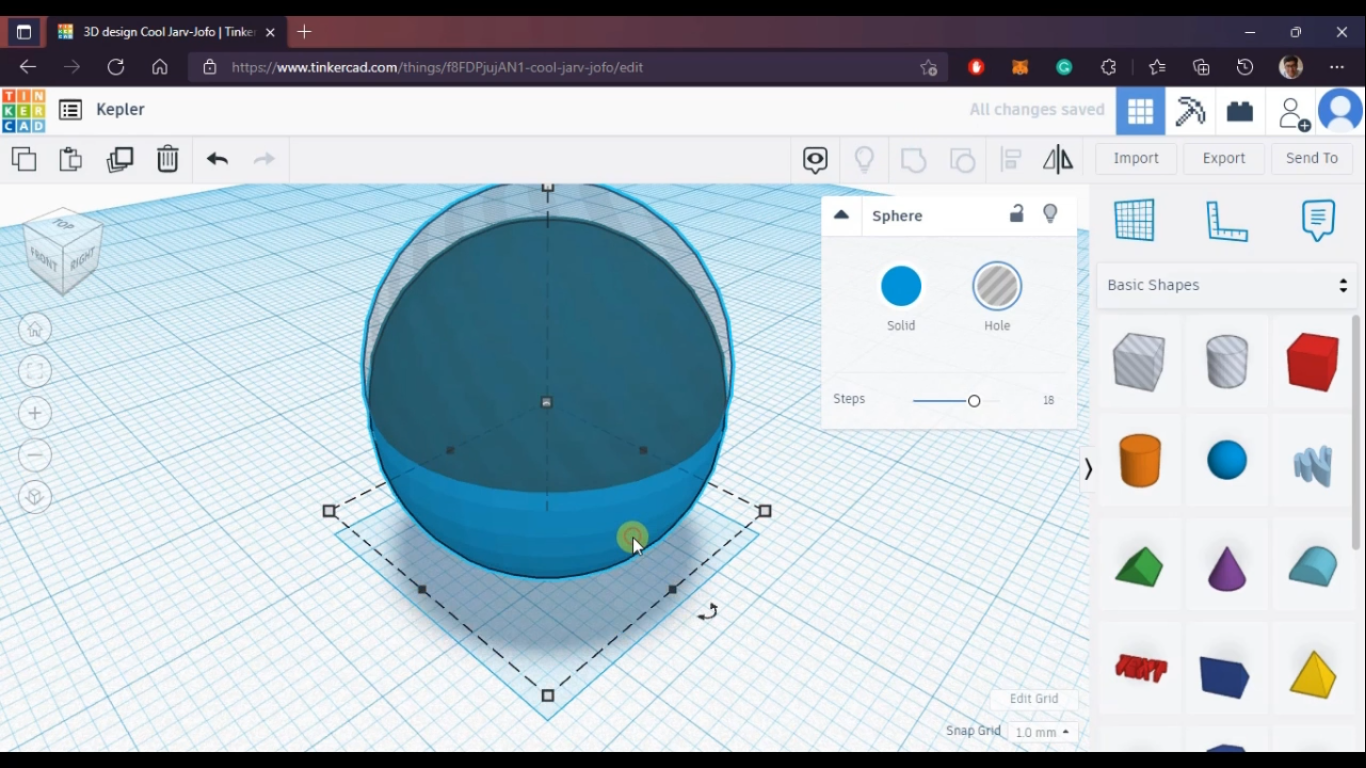Click the Home view button
Screen dimensions: 1366x768
(35, 329)
